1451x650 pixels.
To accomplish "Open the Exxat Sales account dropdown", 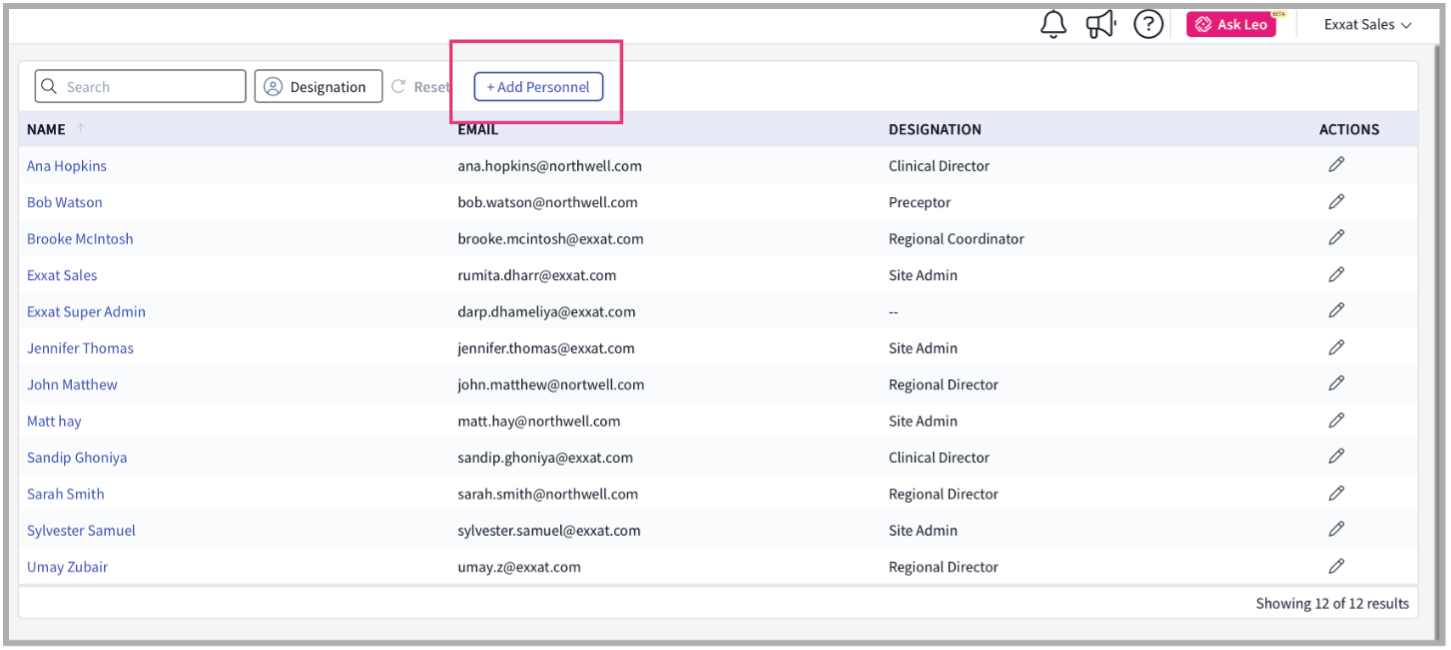I will [x=1367, y=23].
